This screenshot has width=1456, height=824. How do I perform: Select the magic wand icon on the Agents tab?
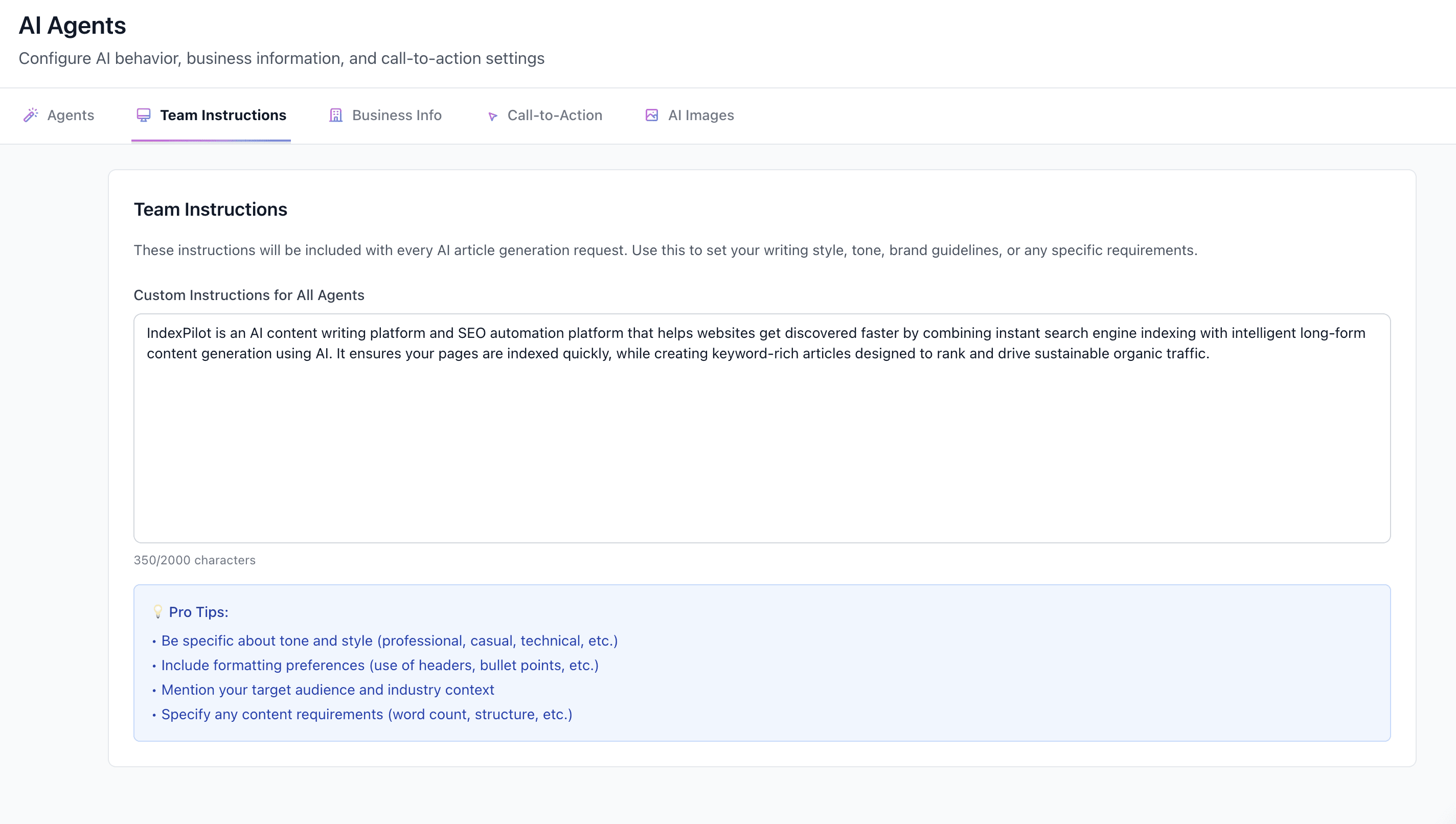[31, 115]
